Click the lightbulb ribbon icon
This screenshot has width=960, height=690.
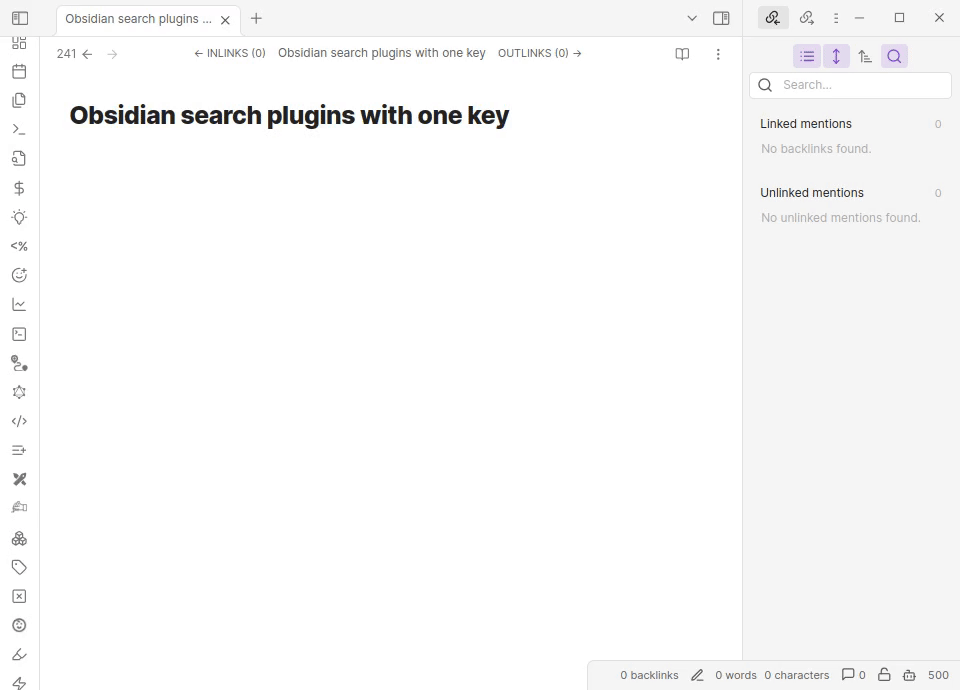[19, 217]
